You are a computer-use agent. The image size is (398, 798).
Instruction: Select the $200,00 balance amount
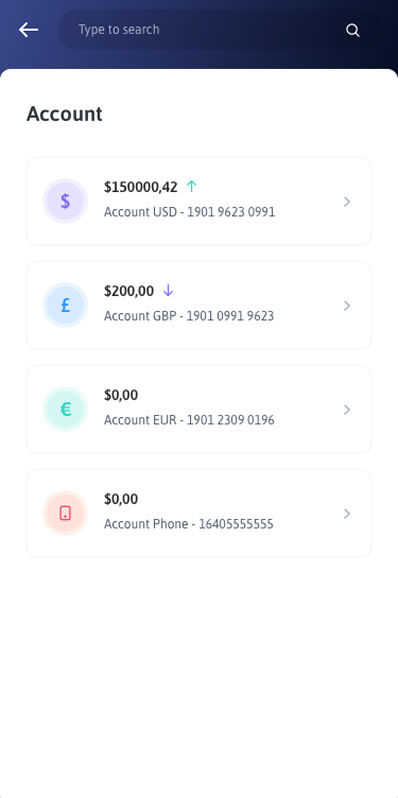point(129,291)
